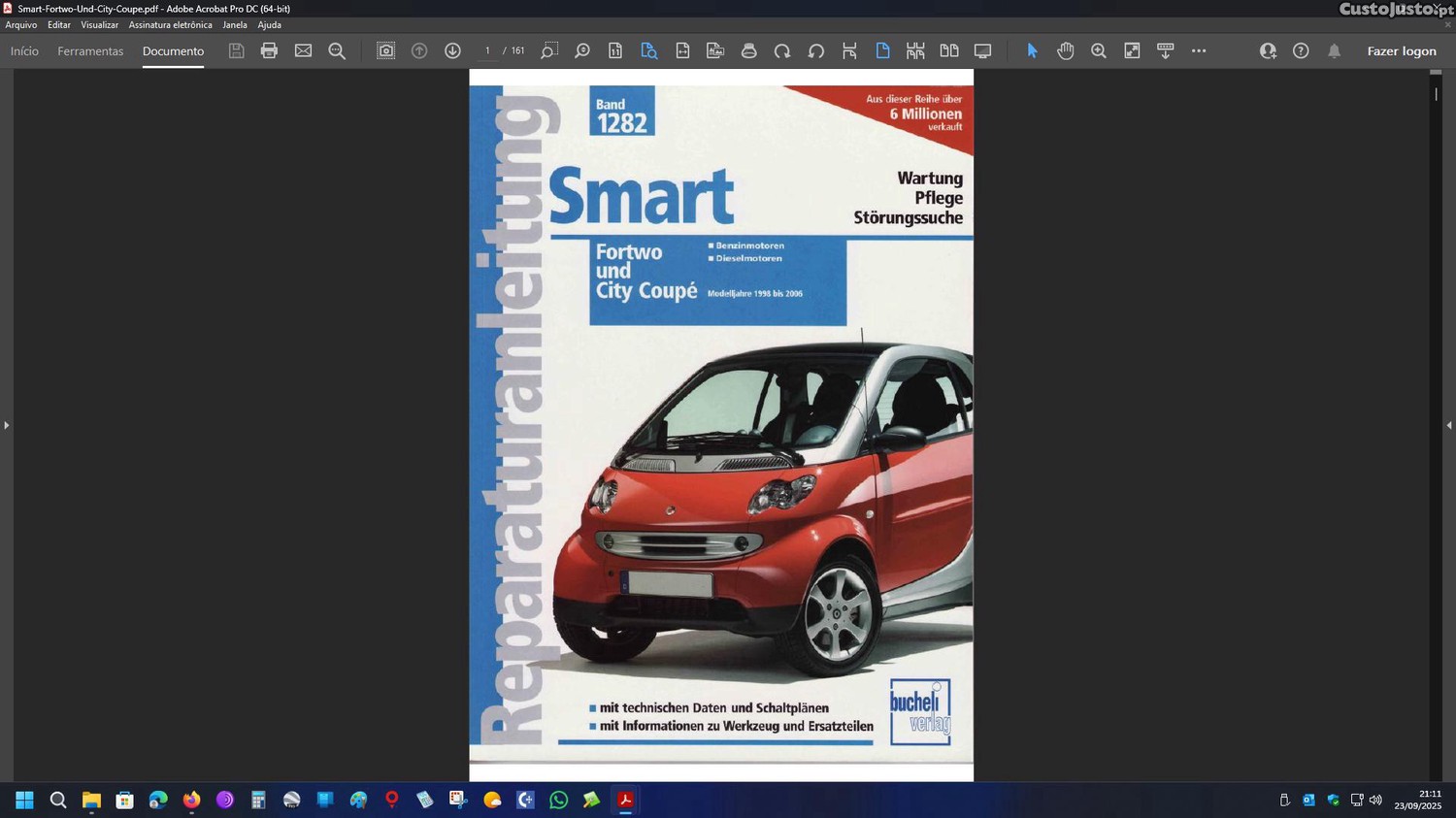Toggle full screen mode monitor icon
Viewport: 1456px width, 818px height.
point(982,50)
